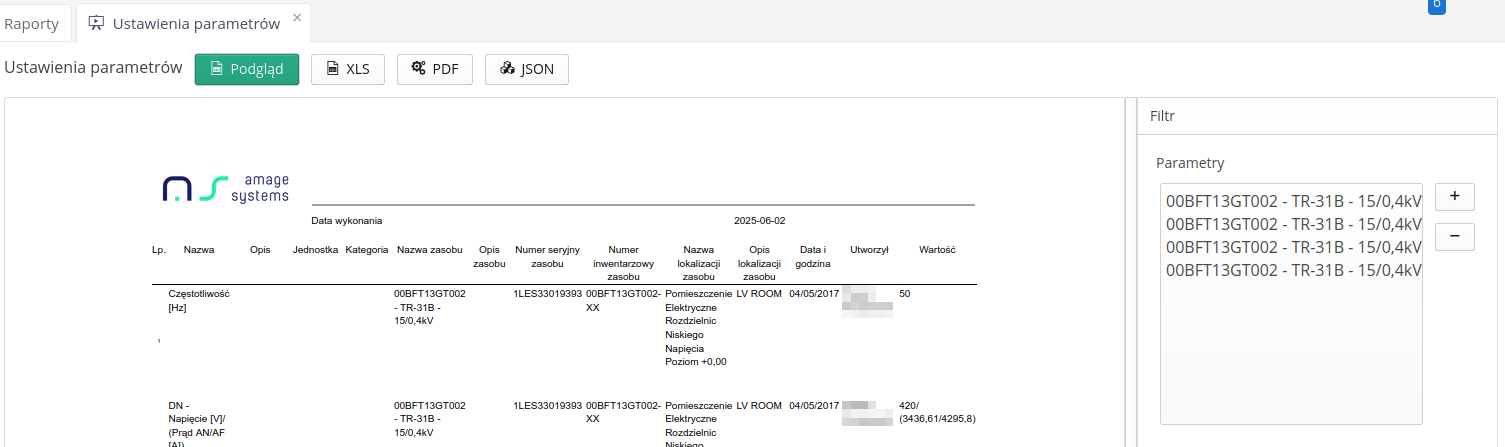Click the amage systems logo in report
This screenshot has width=1505, height=447.
(226, 188)
